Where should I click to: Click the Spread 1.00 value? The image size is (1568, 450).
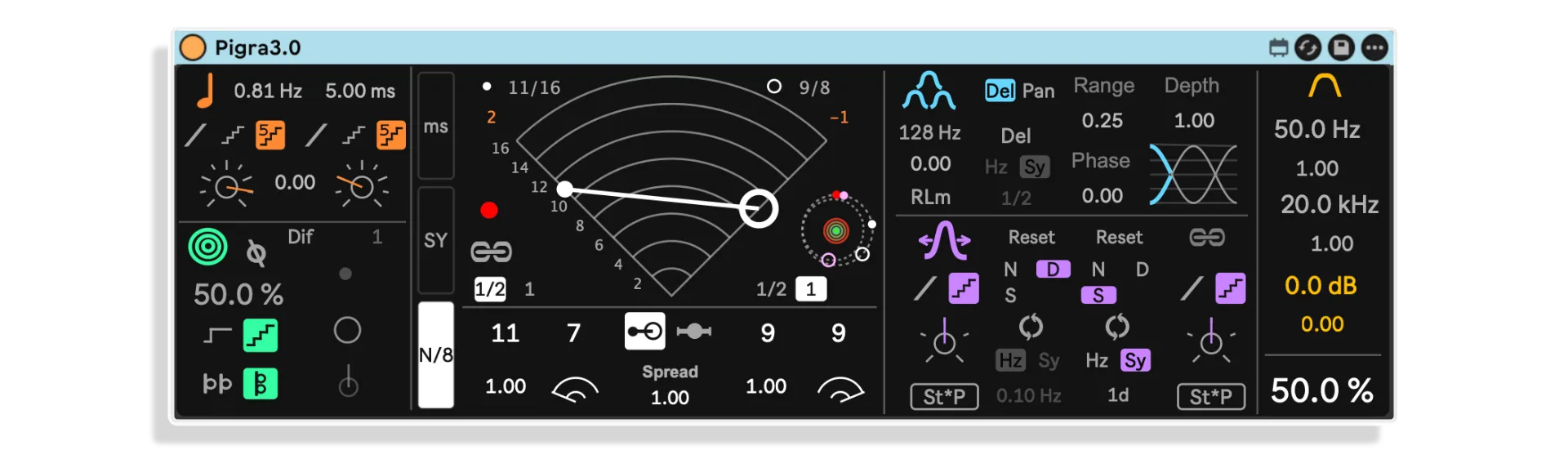(x=670, y=398)
